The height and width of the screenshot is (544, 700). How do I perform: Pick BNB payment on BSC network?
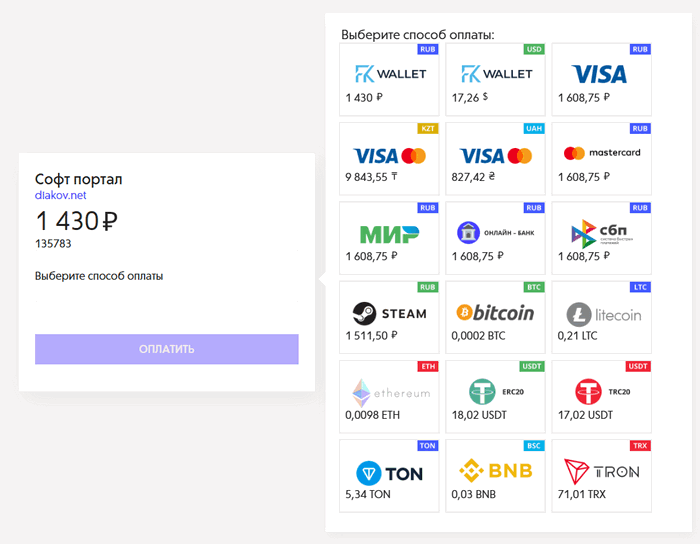pos(495,475)
